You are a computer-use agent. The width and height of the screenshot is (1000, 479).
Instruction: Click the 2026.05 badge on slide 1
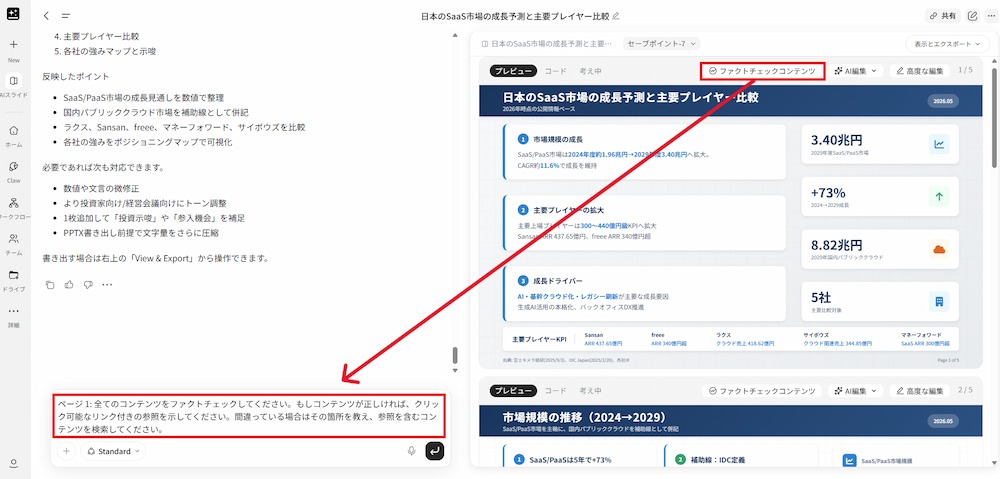click(943, 101)
